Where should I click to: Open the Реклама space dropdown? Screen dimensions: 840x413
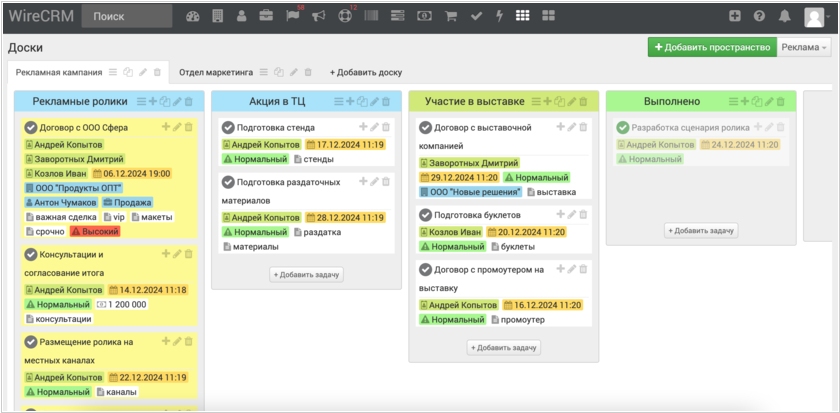tap(804, 47)
